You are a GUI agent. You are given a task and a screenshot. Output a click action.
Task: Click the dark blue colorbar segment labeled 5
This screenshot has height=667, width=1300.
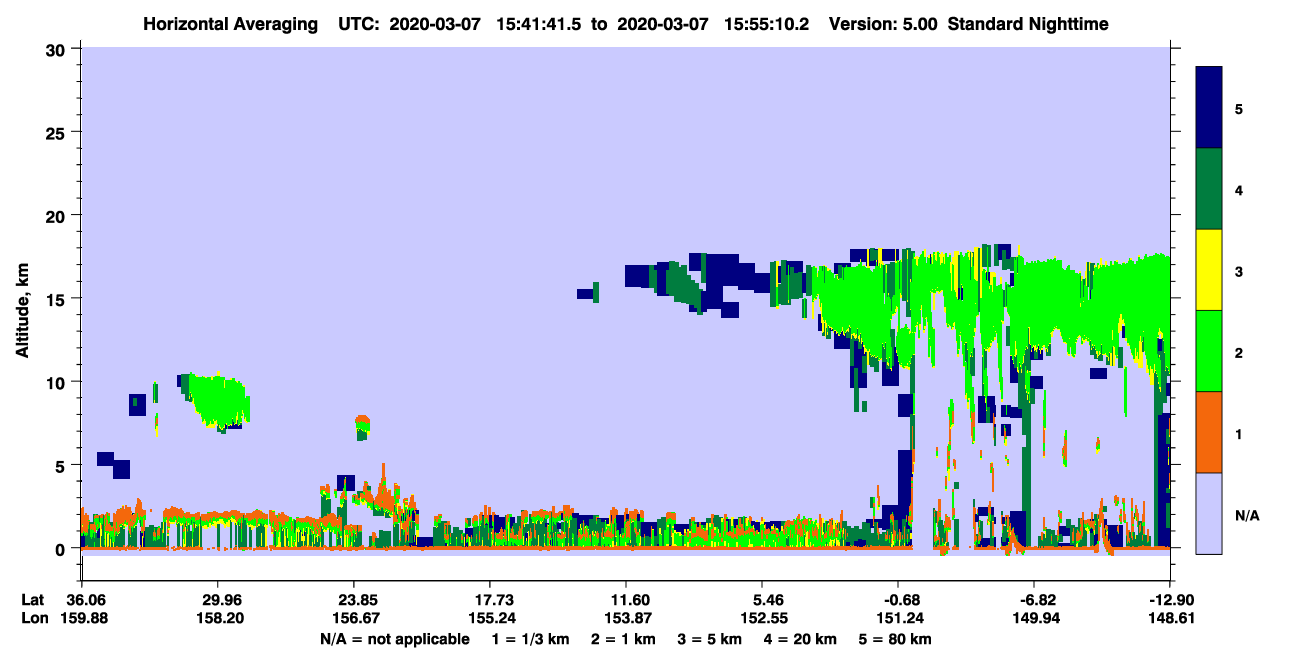(x=1209, y=108)
